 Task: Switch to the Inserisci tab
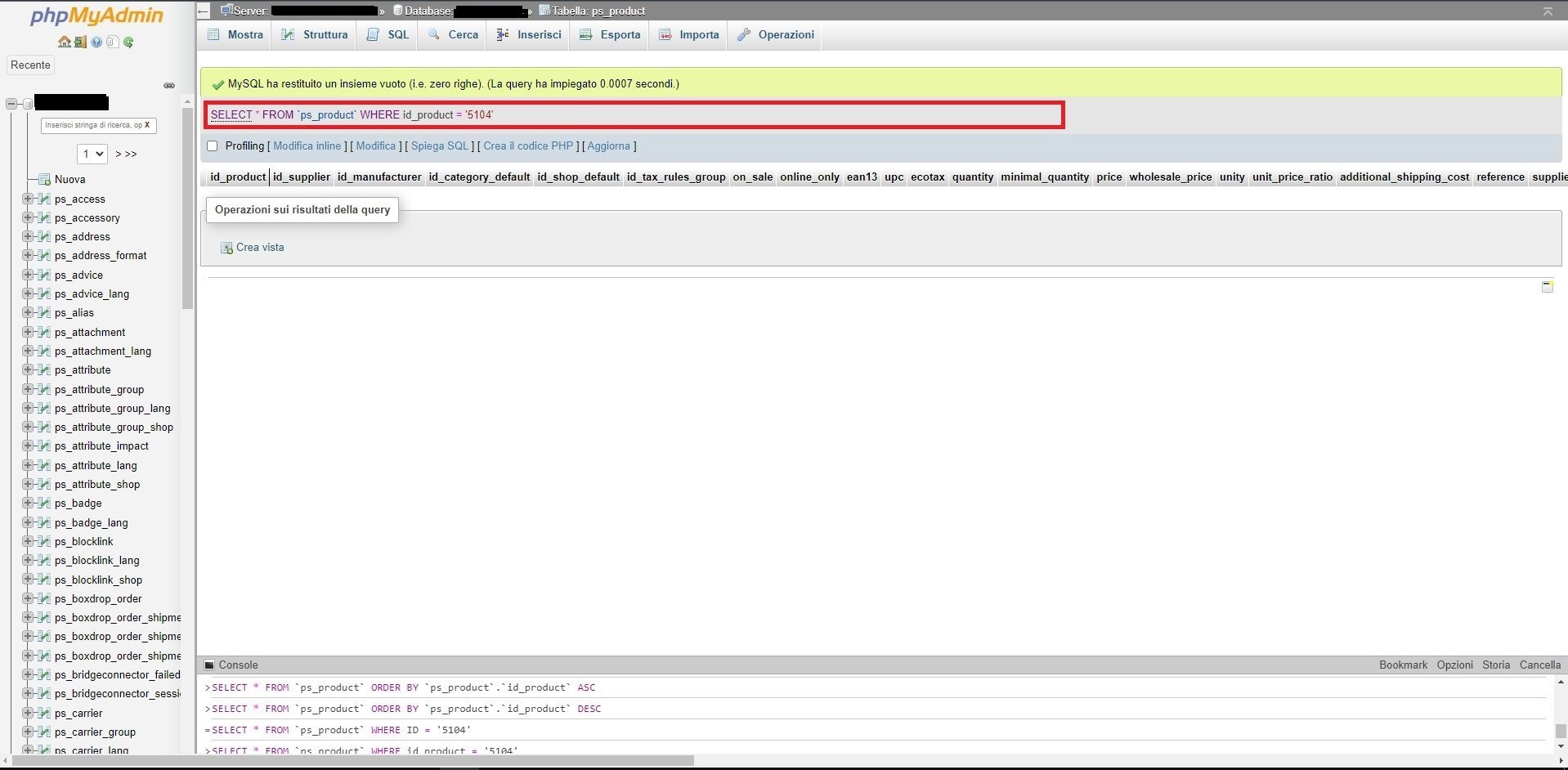[529, 34]
